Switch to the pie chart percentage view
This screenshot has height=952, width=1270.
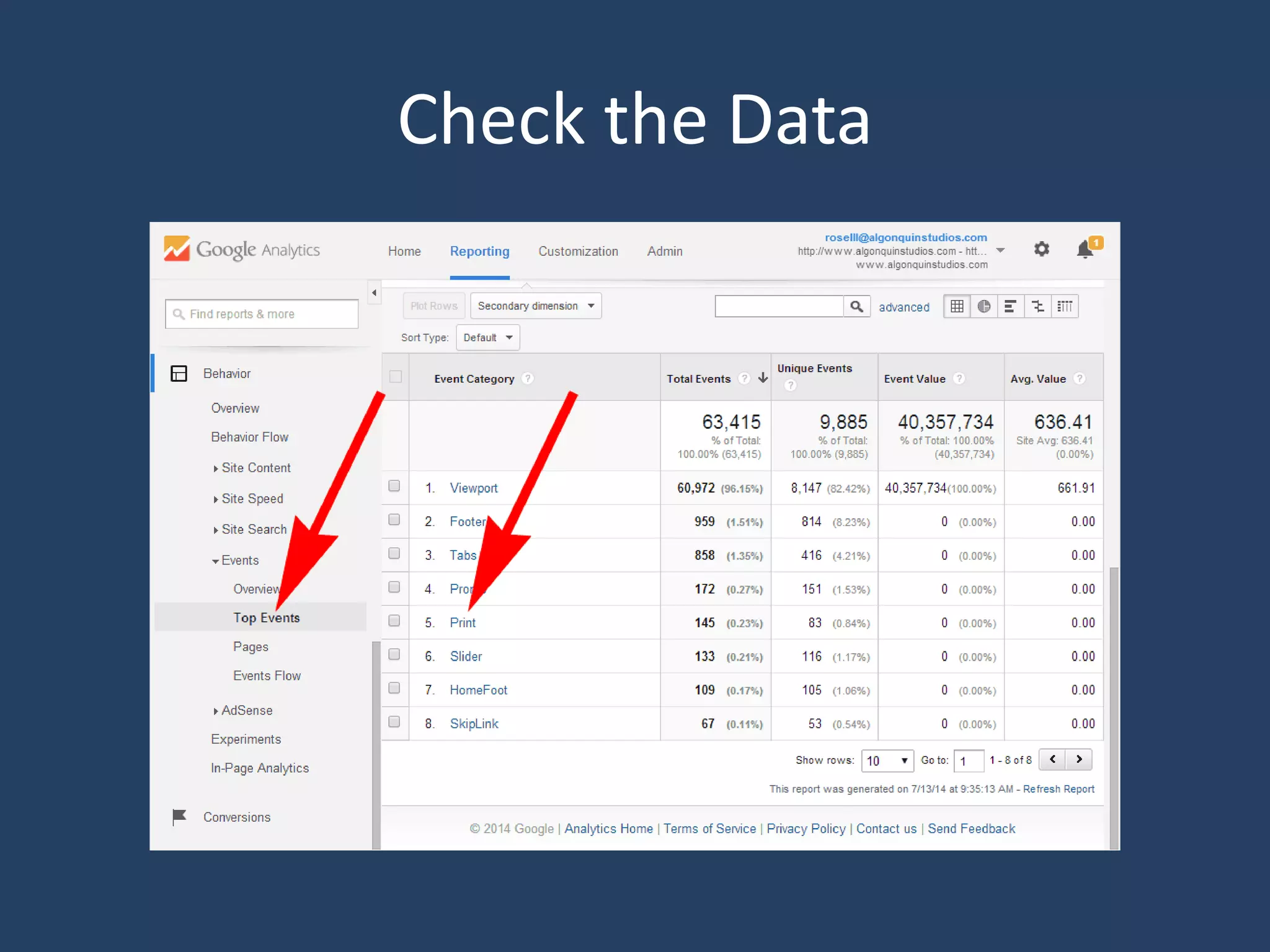click(984, 306)
